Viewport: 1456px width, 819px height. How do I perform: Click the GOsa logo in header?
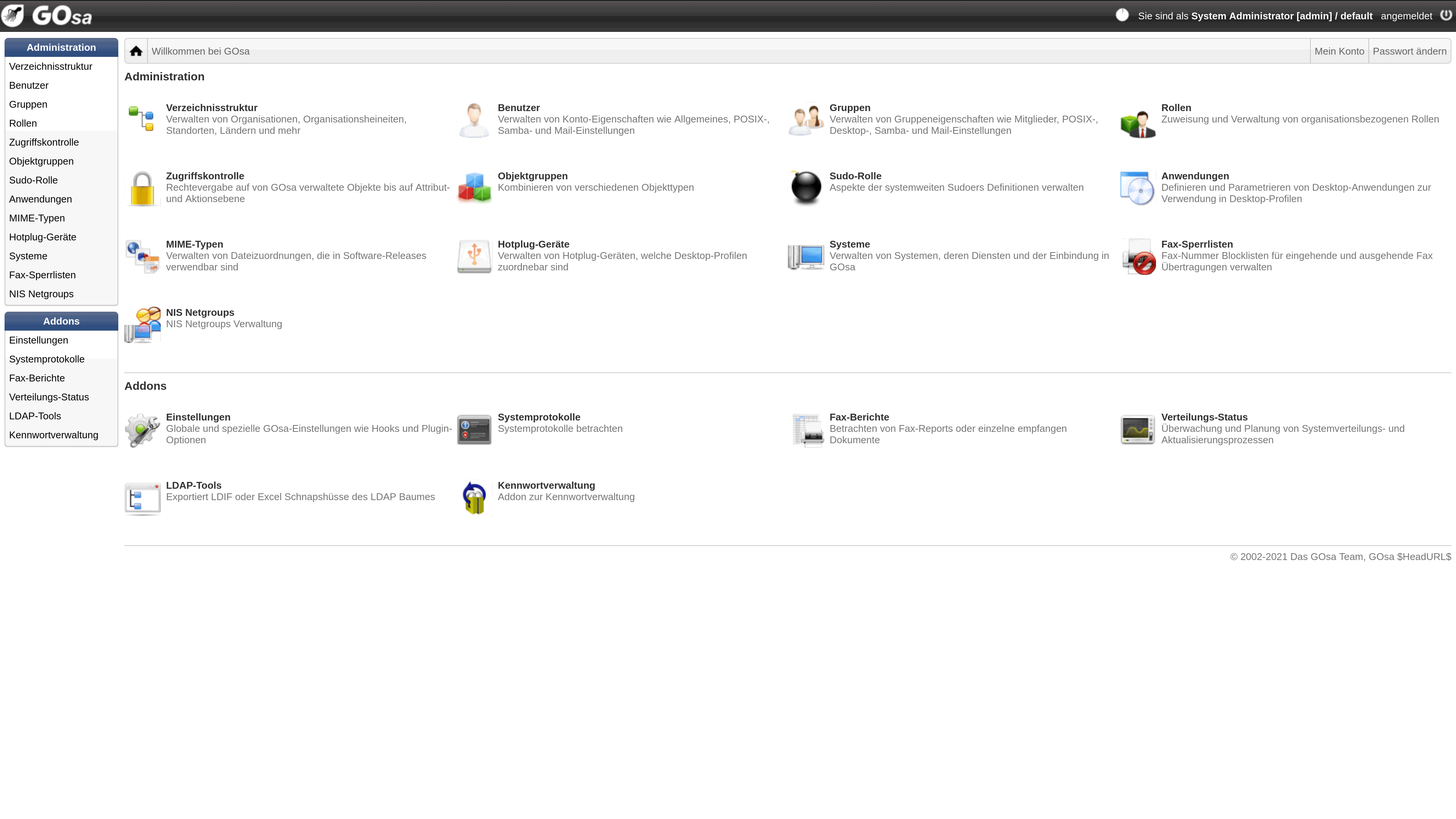click(48, 15)
